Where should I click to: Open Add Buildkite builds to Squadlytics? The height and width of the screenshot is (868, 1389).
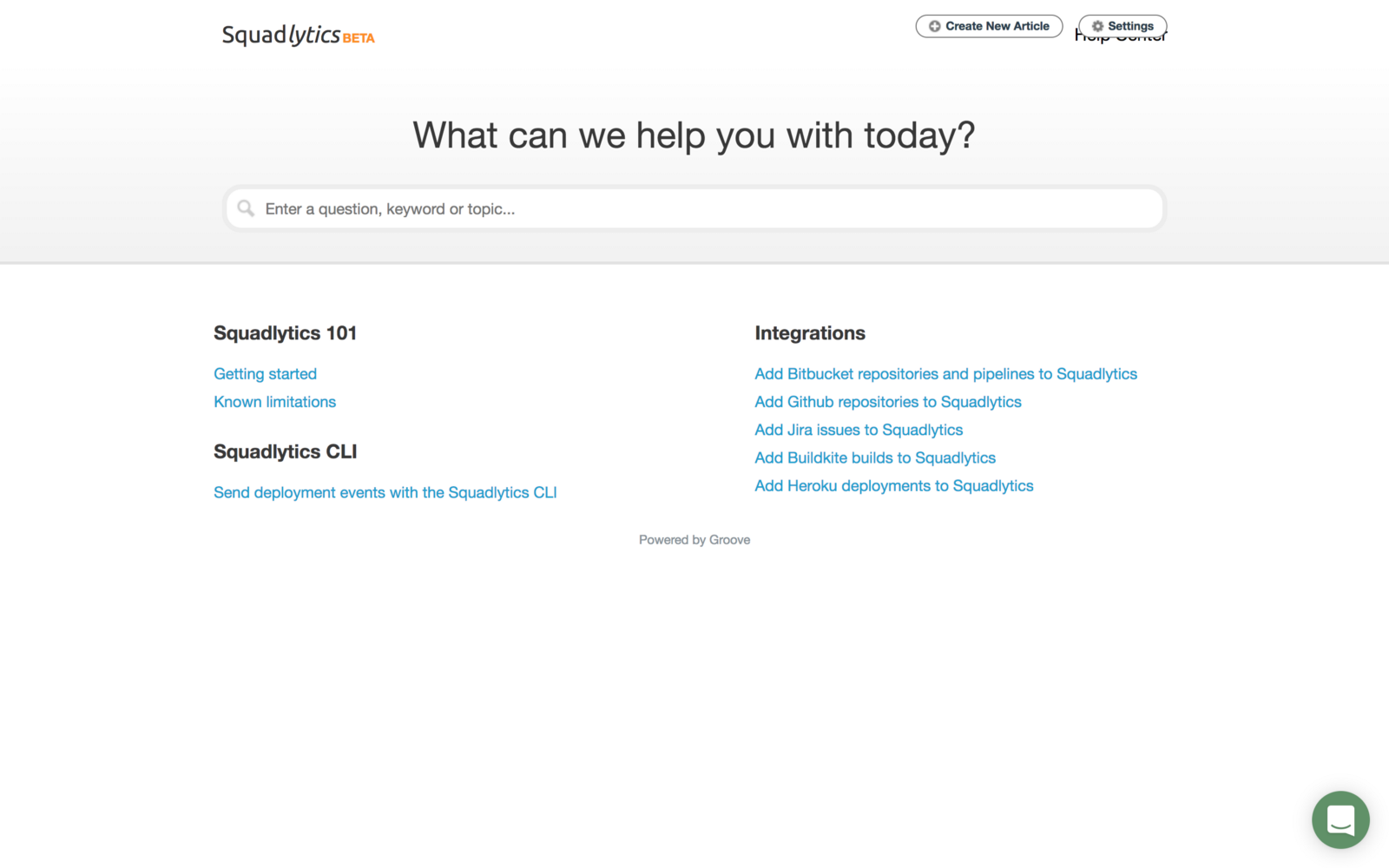[x=875, y=457]
